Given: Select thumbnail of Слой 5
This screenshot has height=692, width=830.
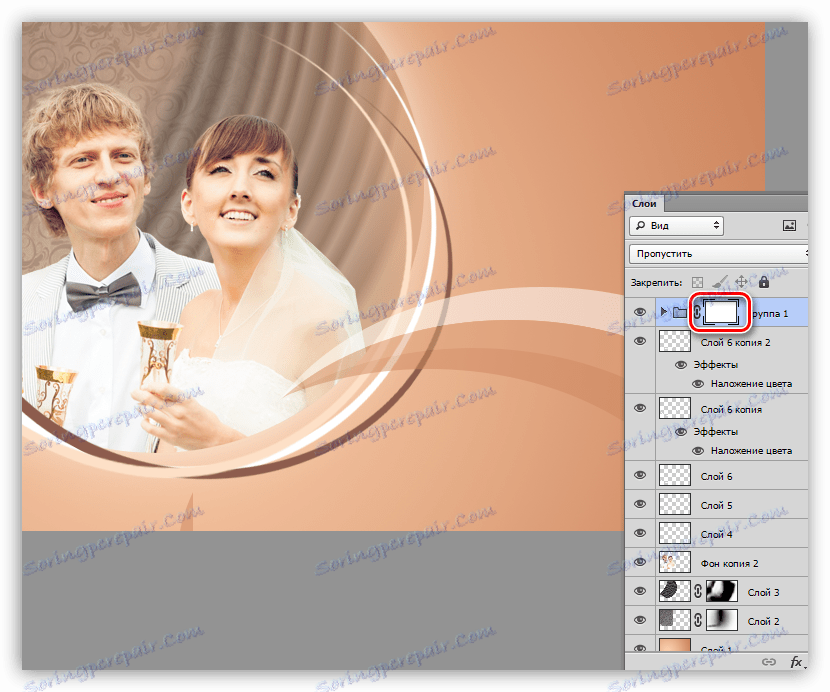Looking at the screenshot, I should 674,504.
